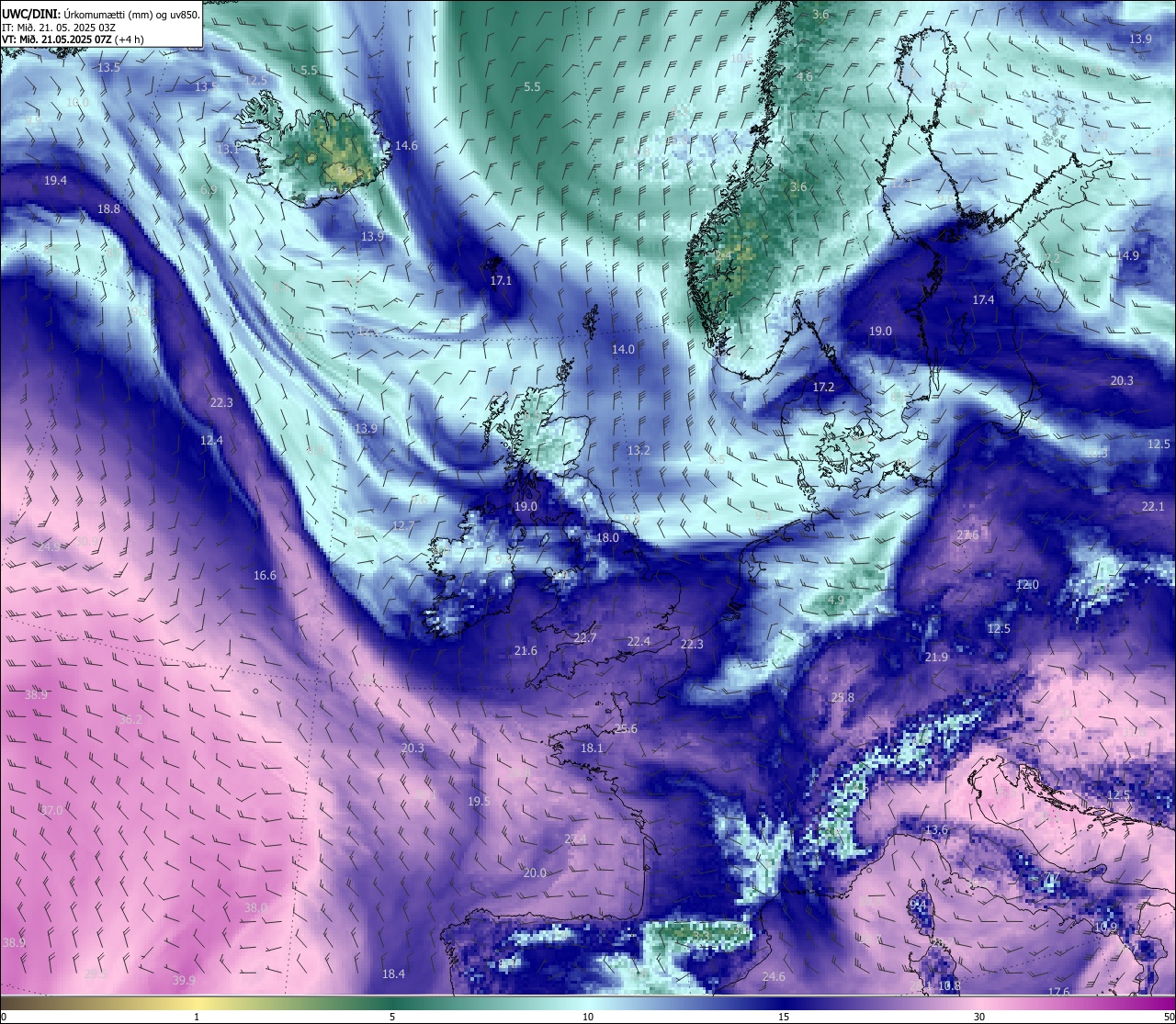Click the 25.8 value on the map
This screenshot has width=1176, height=1024.
click(842, 698)
